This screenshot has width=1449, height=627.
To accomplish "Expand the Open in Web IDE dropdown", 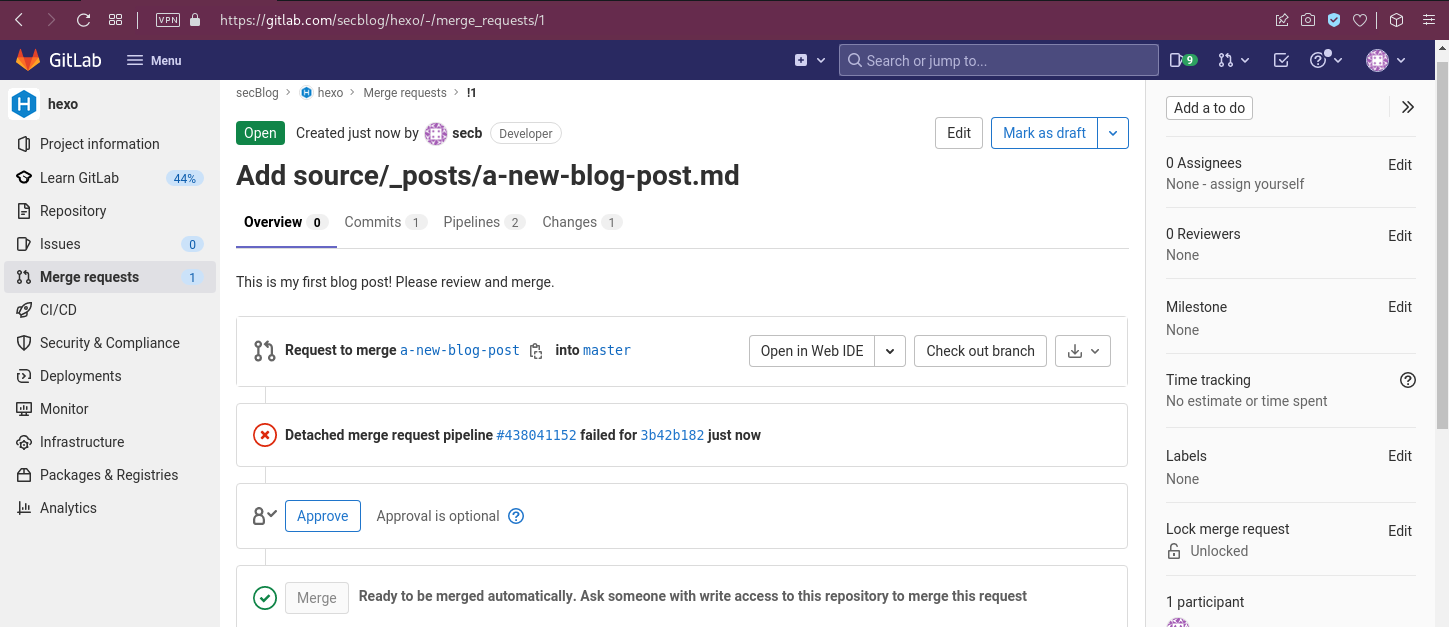I will [x=890, y=351].
